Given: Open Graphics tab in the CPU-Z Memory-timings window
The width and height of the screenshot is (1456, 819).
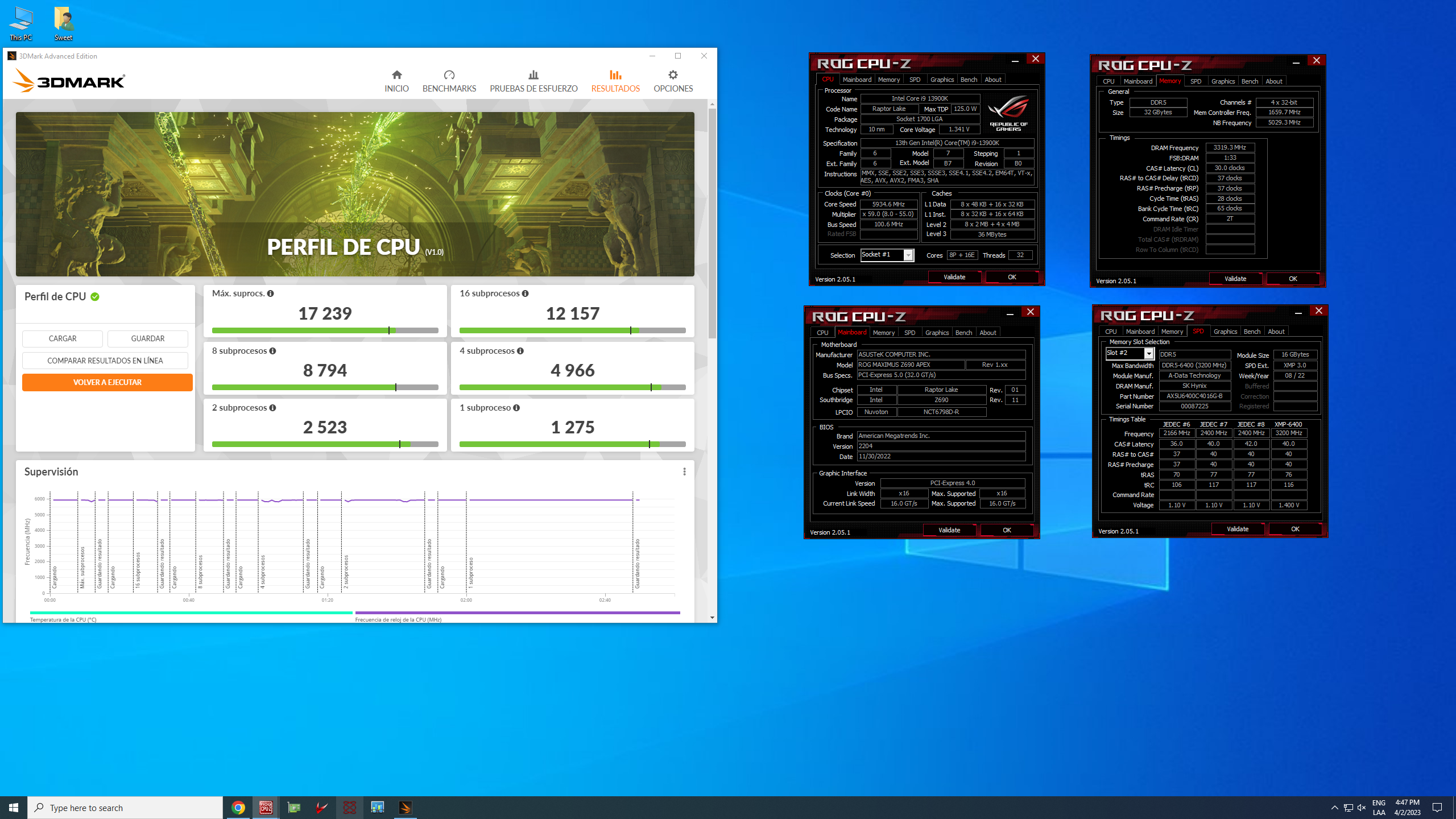Looking at the screenshot, I should click(1223, 81).
